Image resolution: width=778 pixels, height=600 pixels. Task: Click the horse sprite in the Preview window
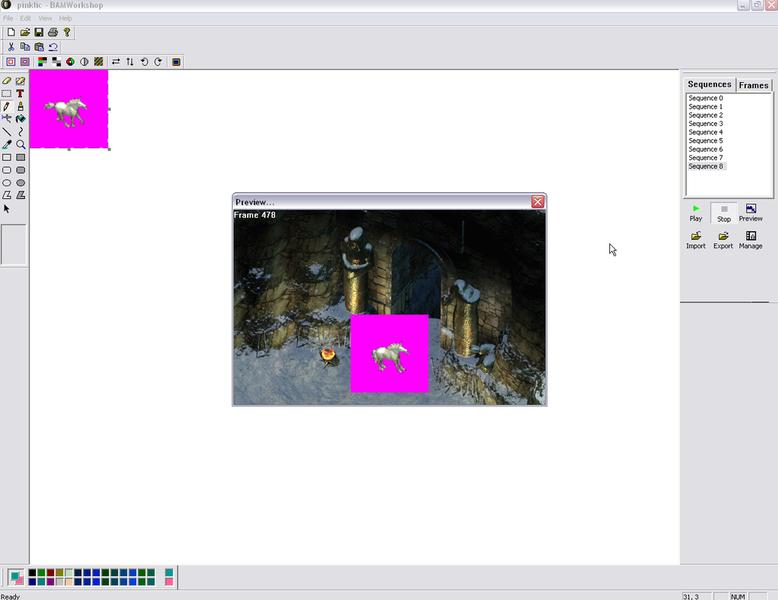tap(389, 356)
